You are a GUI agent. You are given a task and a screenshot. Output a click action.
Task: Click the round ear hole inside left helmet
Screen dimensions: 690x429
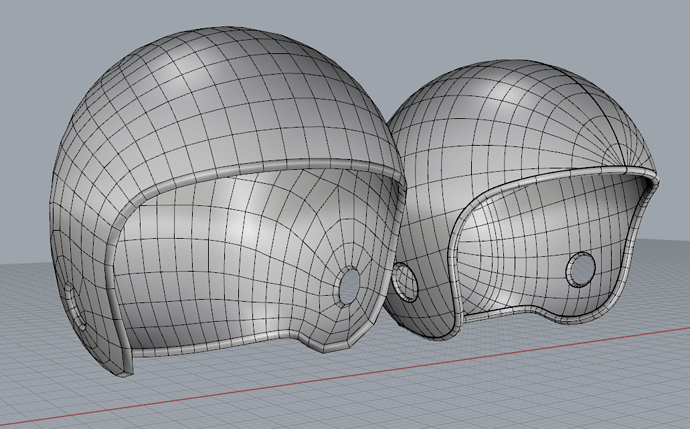(x=349, y=286)
